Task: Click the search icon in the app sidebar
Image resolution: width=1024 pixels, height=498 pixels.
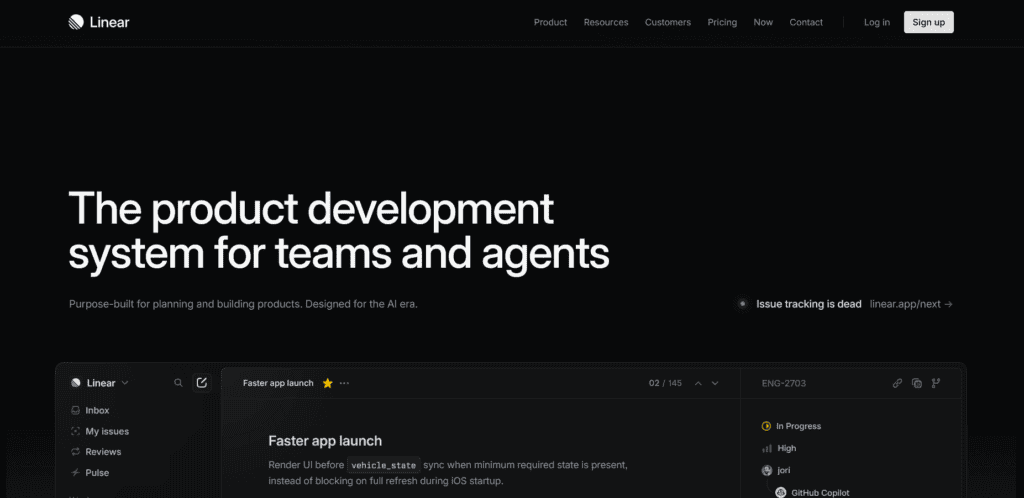Action: tap(178, 383)
